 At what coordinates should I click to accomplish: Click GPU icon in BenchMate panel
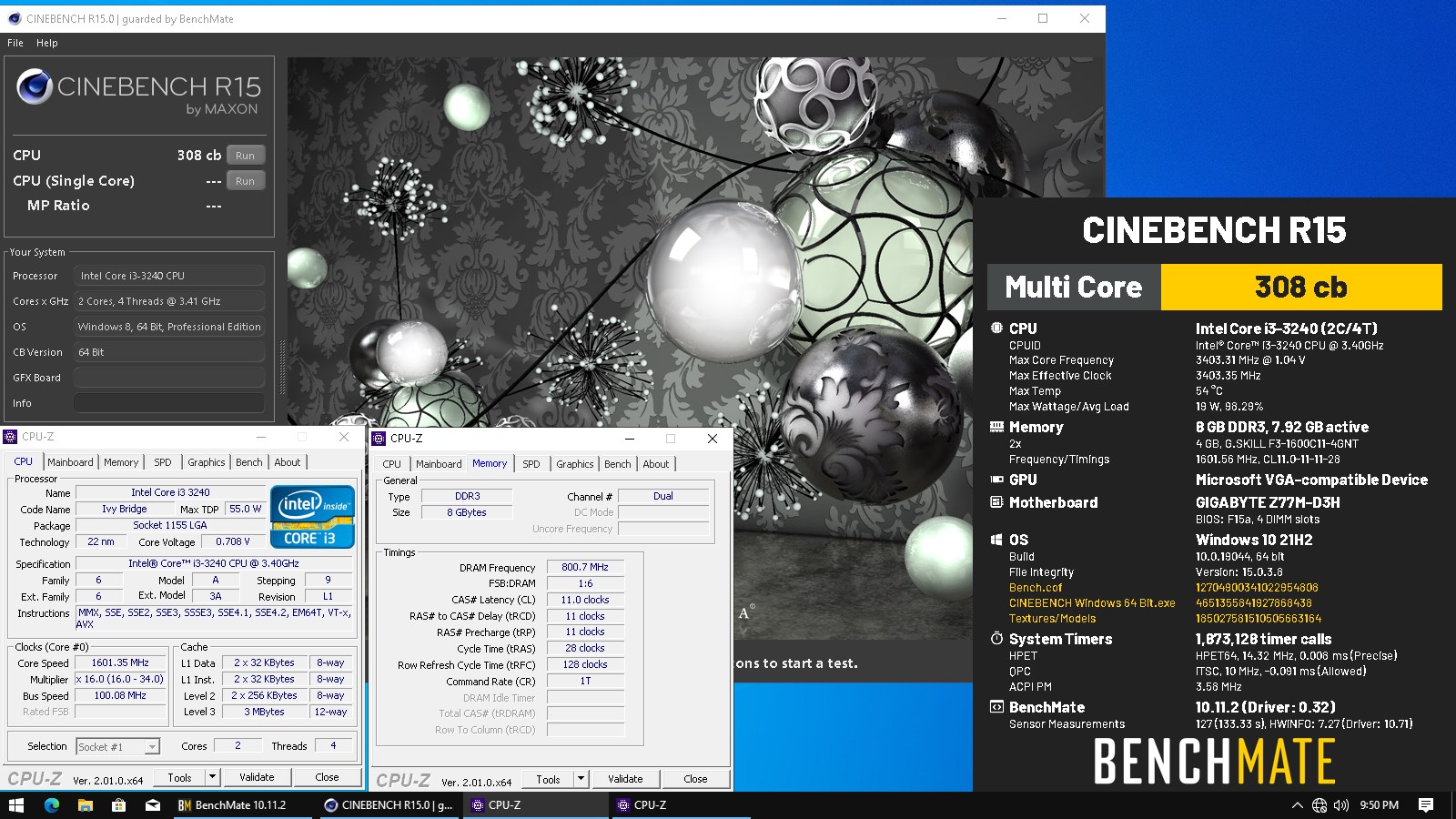tap(996, 480)
